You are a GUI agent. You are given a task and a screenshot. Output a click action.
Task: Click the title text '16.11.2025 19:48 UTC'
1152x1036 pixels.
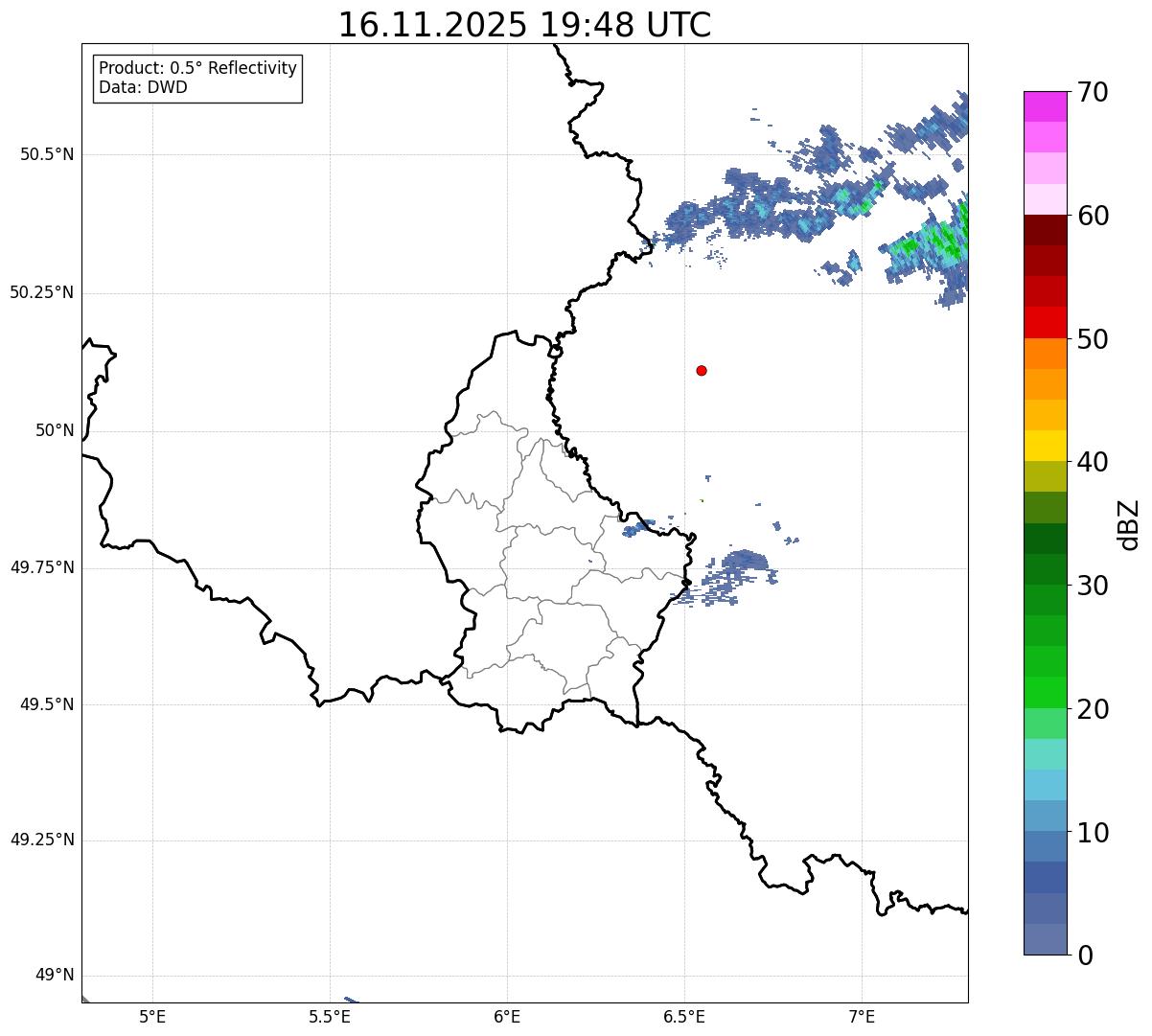pos(525,25)
